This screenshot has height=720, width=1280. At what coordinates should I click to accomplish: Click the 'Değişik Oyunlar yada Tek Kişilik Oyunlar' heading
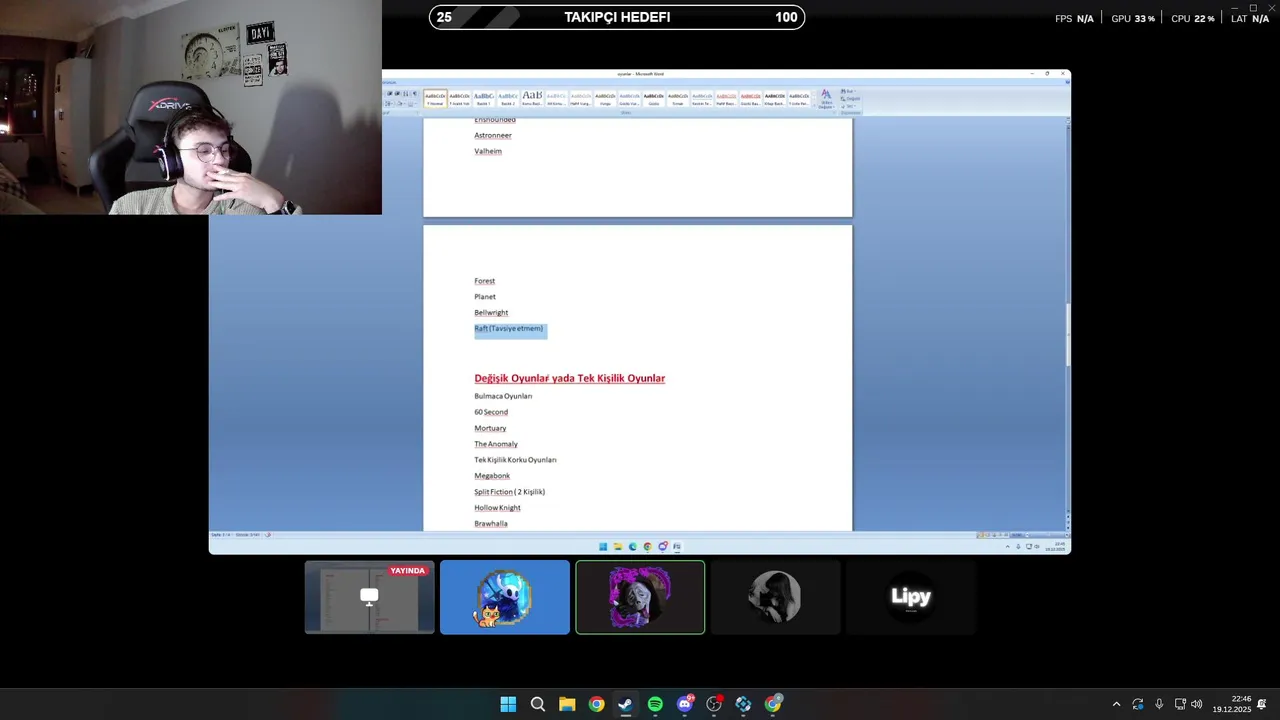pos(569,378)
